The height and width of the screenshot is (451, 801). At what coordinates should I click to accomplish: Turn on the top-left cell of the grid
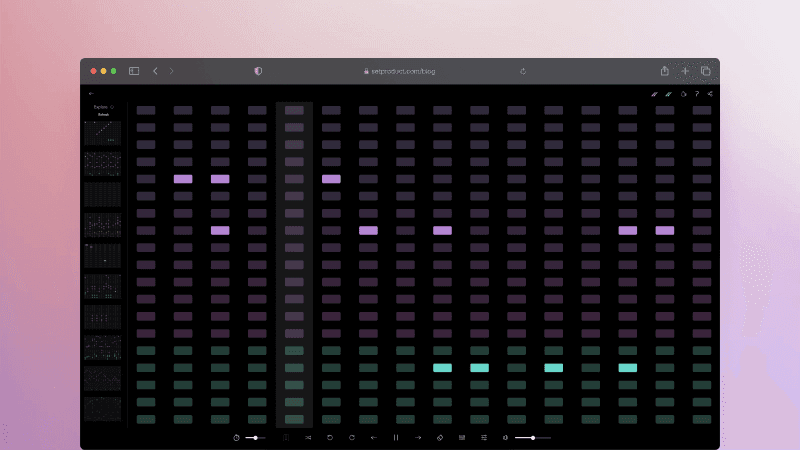pyautogui.click(x=146, y=110)
